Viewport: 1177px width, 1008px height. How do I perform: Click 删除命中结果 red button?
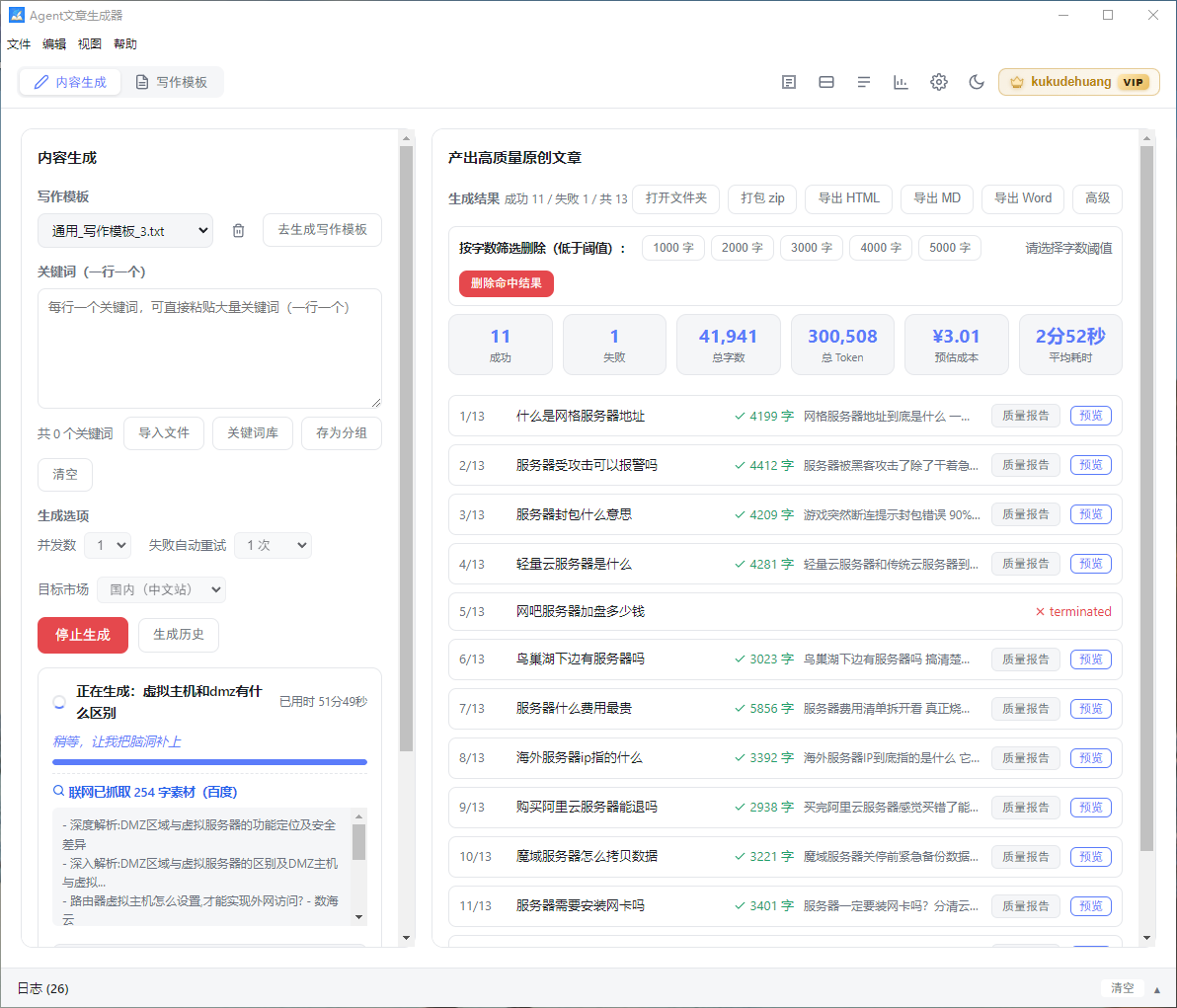click(506, 283)
